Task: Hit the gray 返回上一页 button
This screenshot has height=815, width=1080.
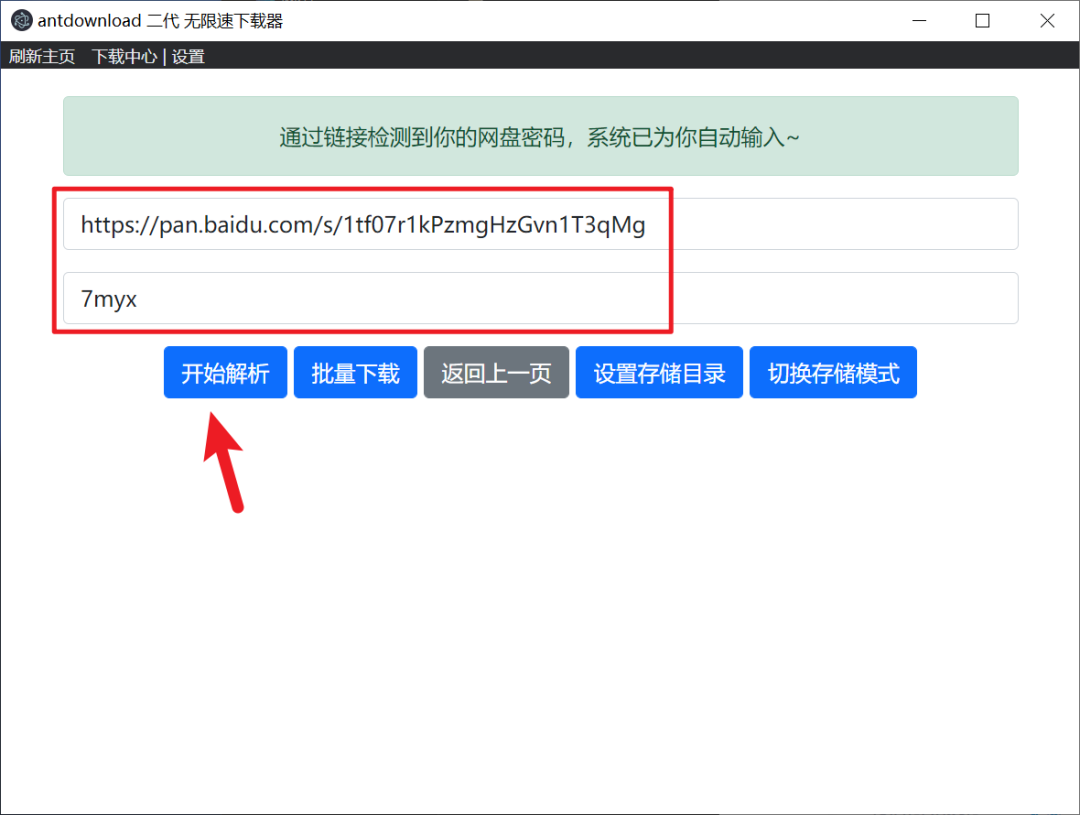Action: tap(496, 373)
